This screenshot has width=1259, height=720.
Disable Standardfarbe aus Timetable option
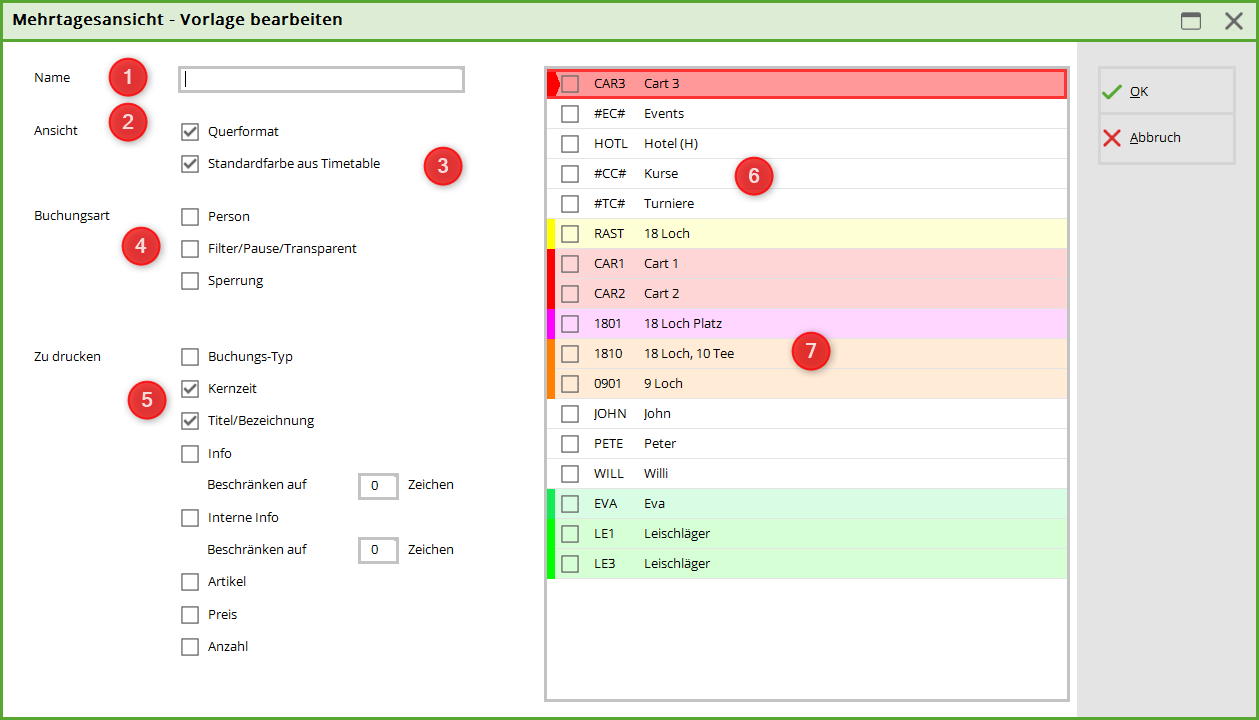point(190,164)
